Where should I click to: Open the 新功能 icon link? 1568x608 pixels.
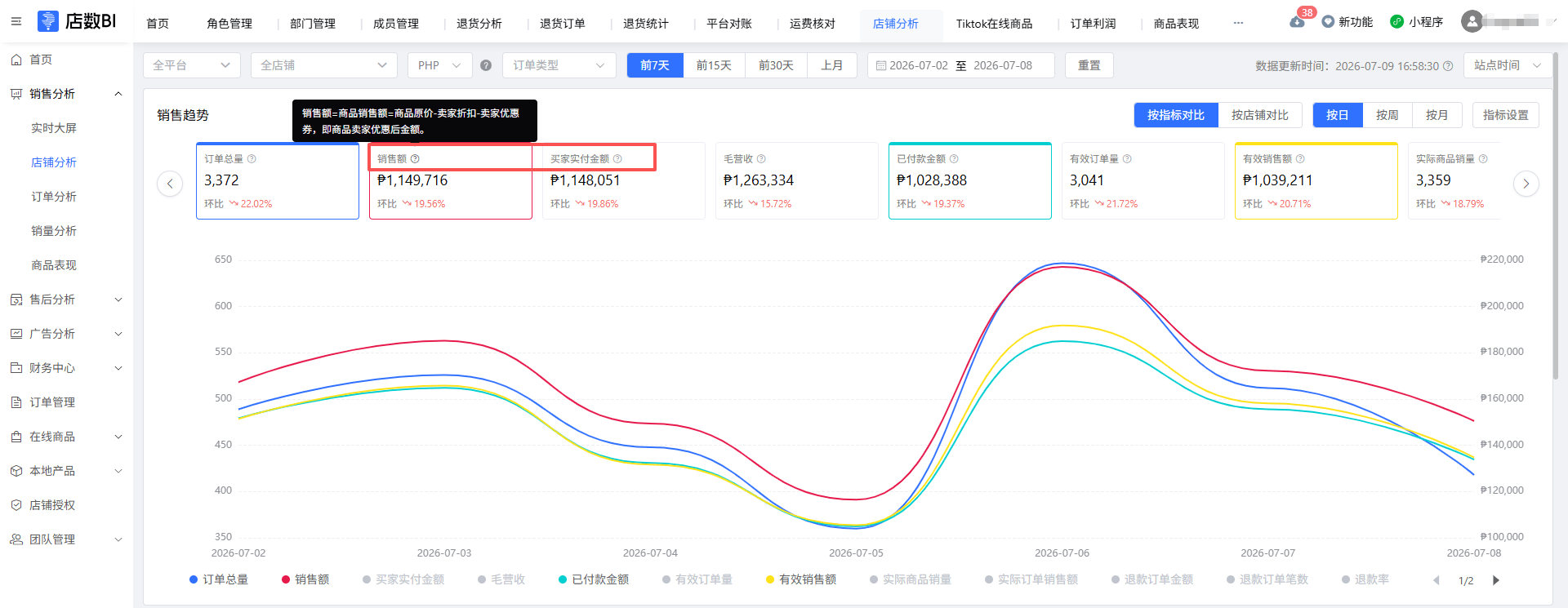(x=1328, y=22)
